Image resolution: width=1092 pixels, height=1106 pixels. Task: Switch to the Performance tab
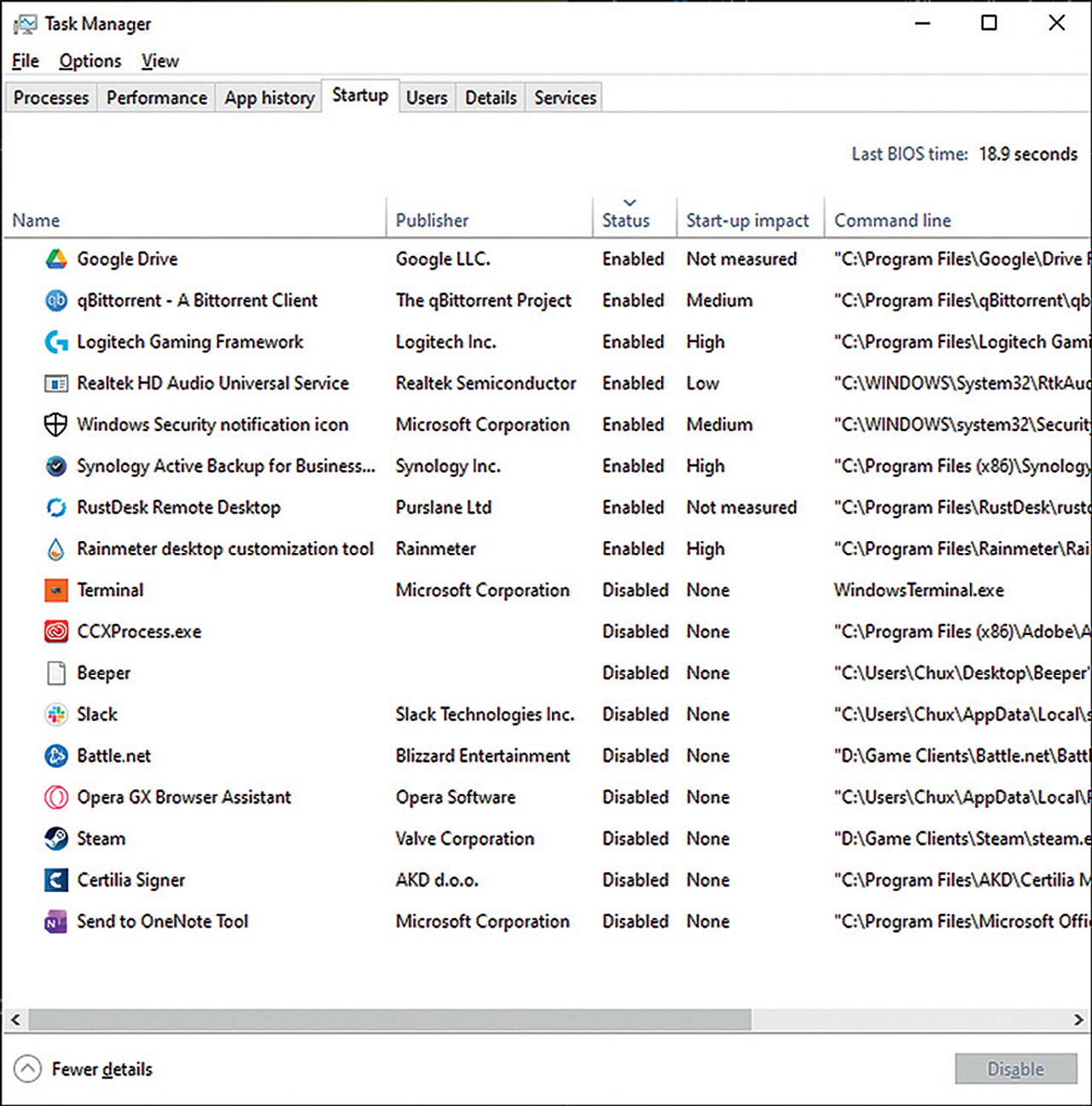point(156,98)
